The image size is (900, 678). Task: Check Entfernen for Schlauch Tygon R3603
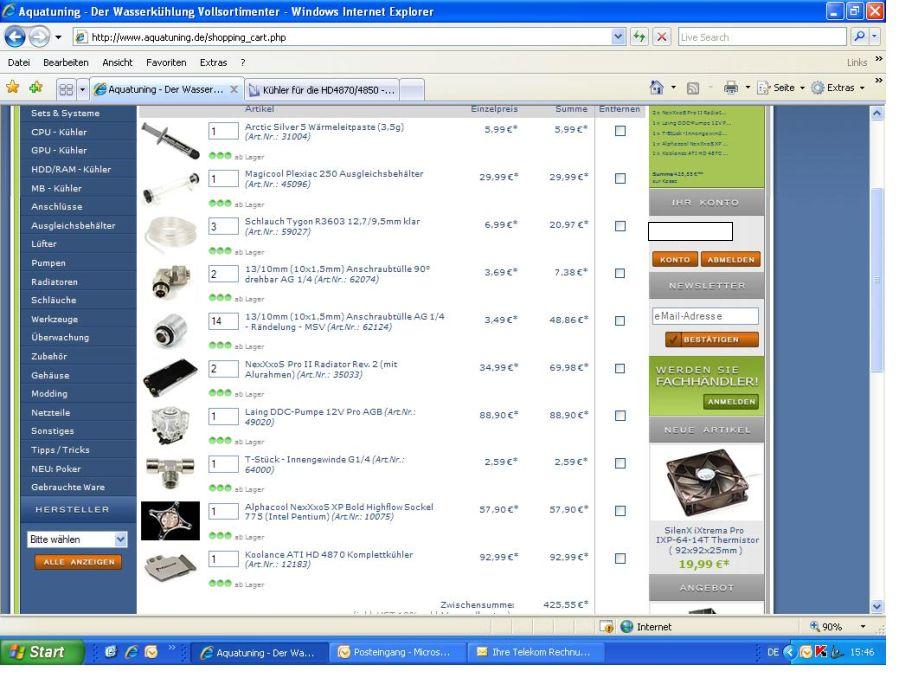pos(620,226)
